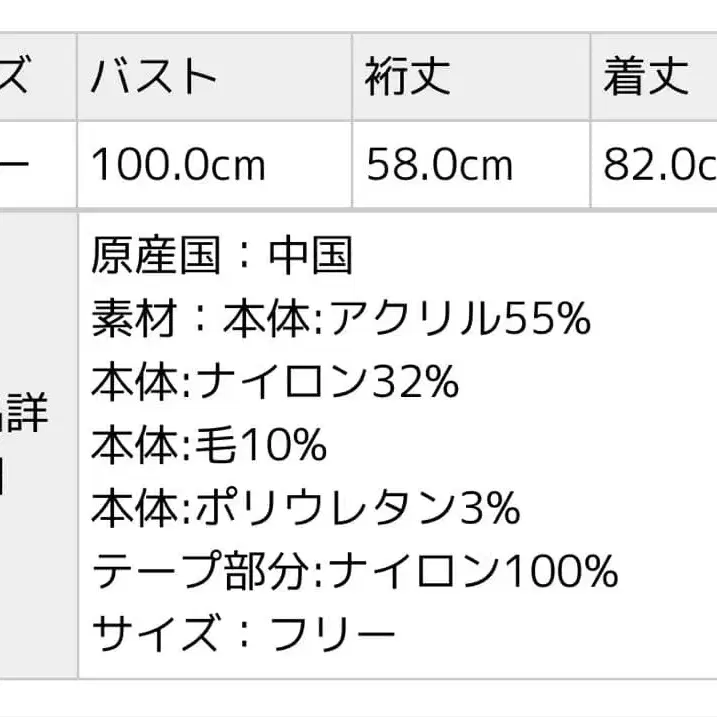Click the cut-off フリー size cell in the measurement row

click(20, 164)
